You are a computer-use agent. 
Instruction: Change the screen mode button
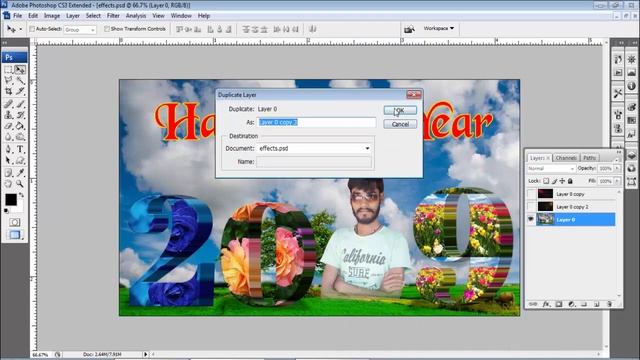pyautogui.click(x=15, y=235)
